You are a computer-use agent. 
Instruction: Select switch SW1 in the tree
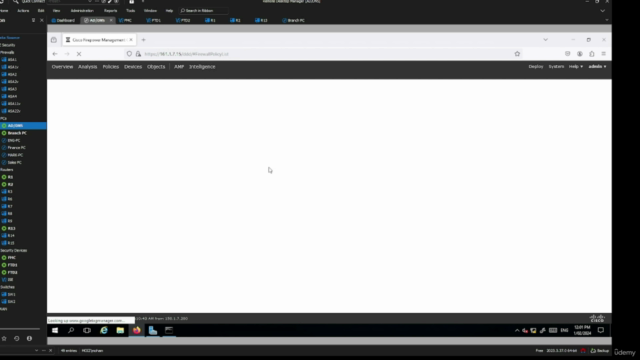click(x=11, y=294)
